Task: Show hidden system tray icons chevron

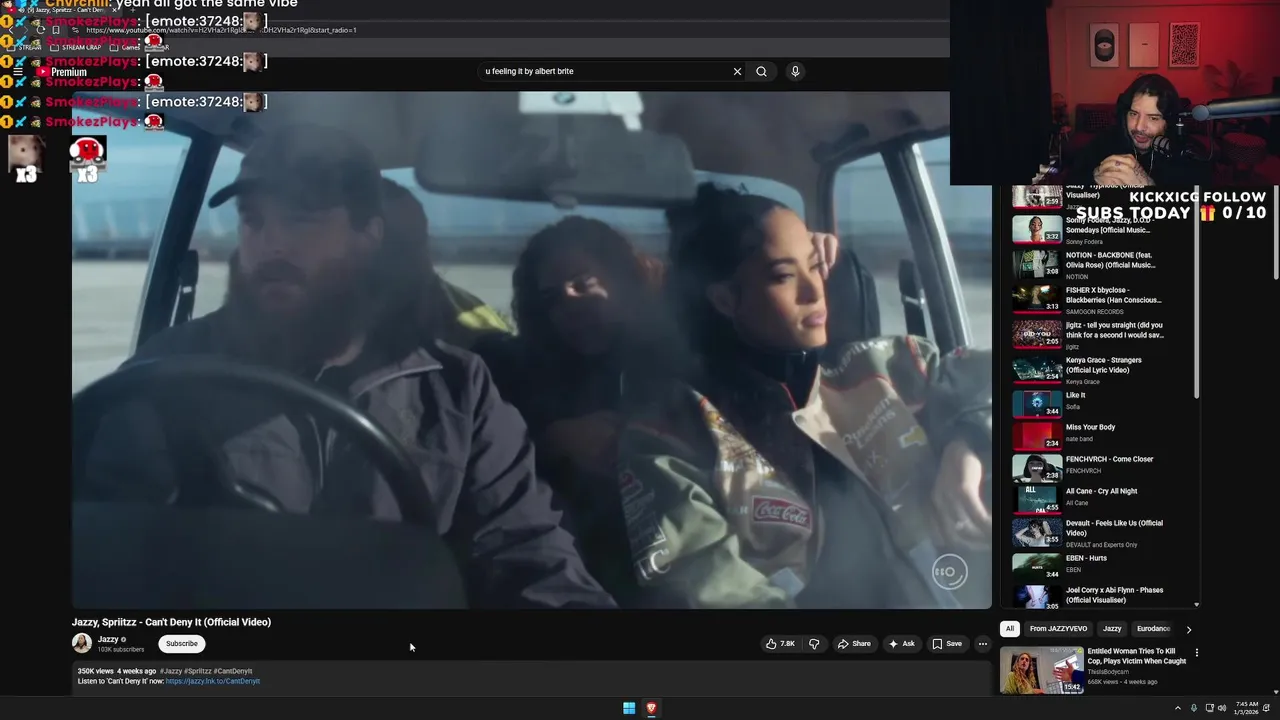Action: click(1177, 708)
